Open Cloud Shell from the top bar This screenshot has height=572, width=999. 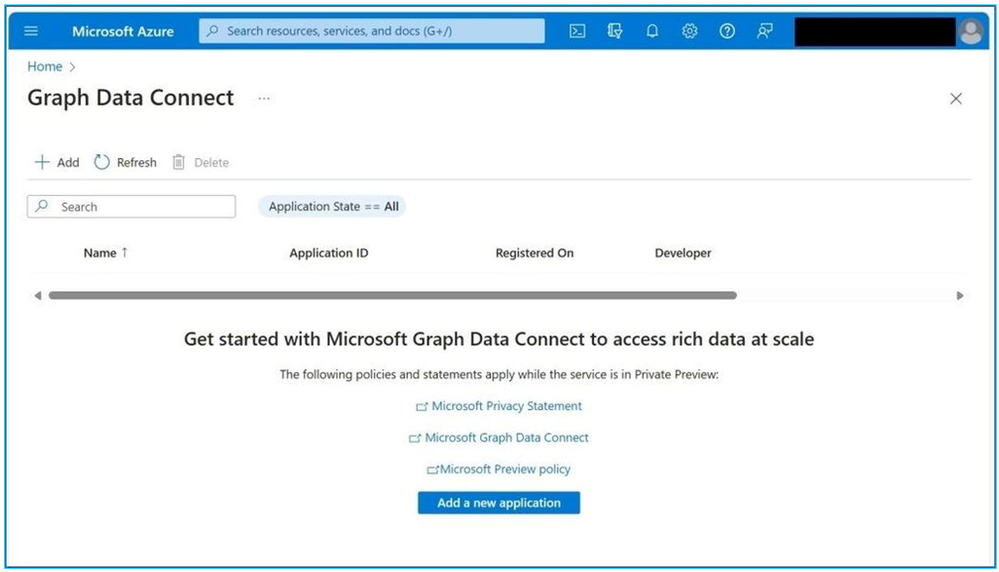point(577,31)
